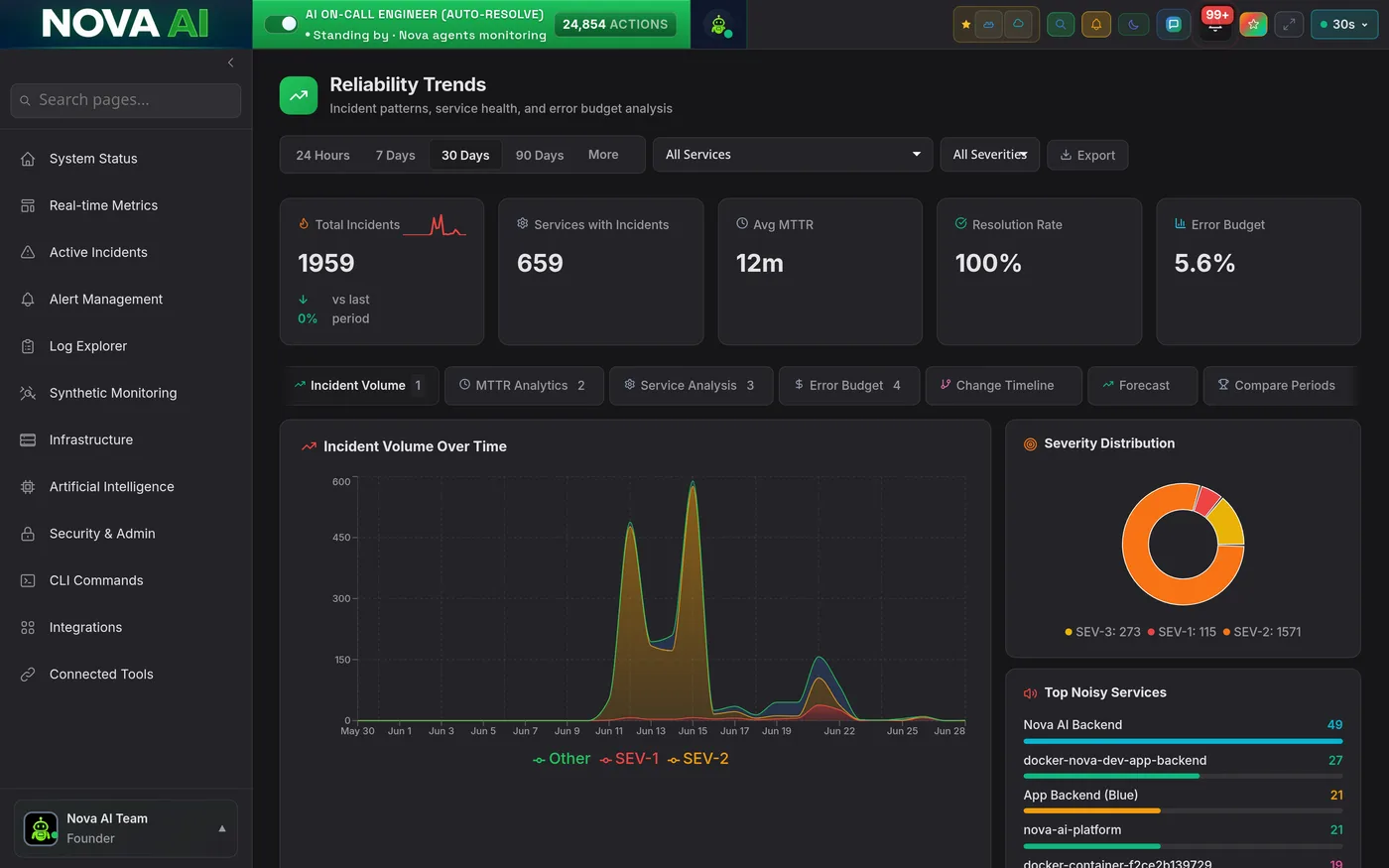Open Compare Periods tab

click(1278, 385)
